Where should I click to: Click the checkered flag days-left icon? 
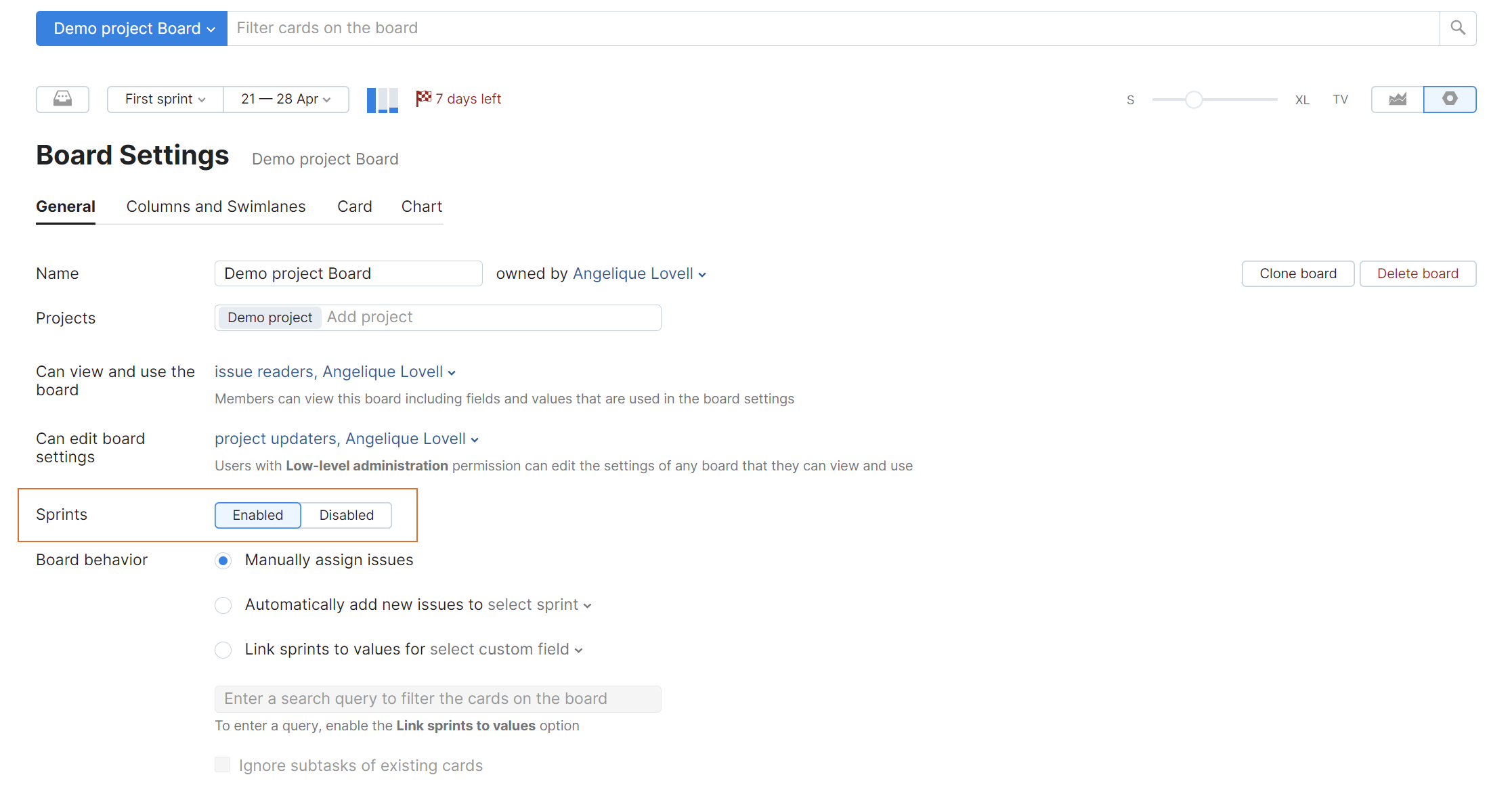(x=423, y=98)
